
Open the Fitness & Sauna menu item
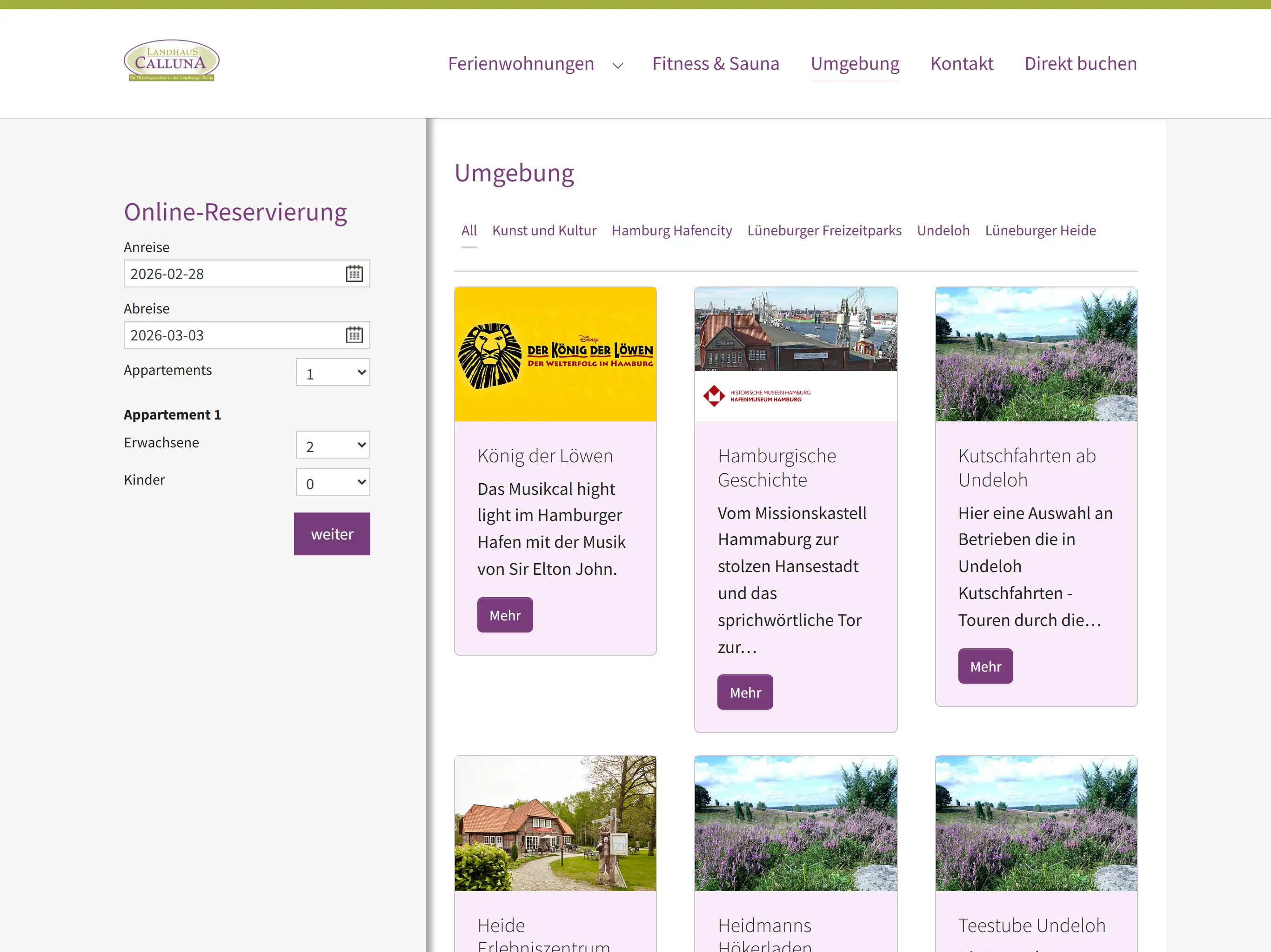(716, 63)
